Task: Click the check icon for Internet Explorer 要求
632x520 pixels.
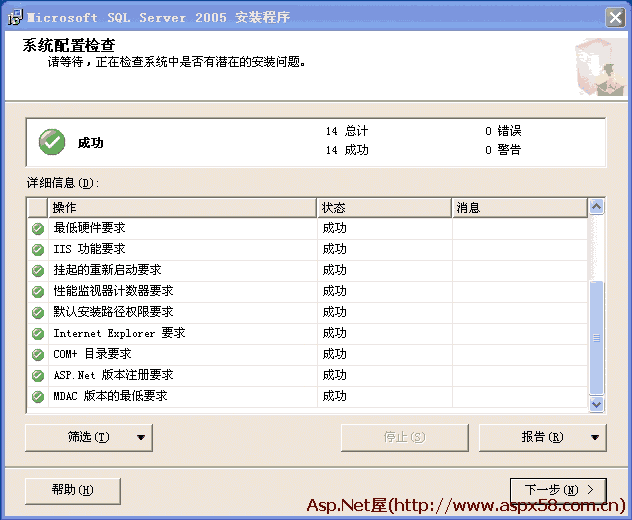Action: click(x=38, y=333)
